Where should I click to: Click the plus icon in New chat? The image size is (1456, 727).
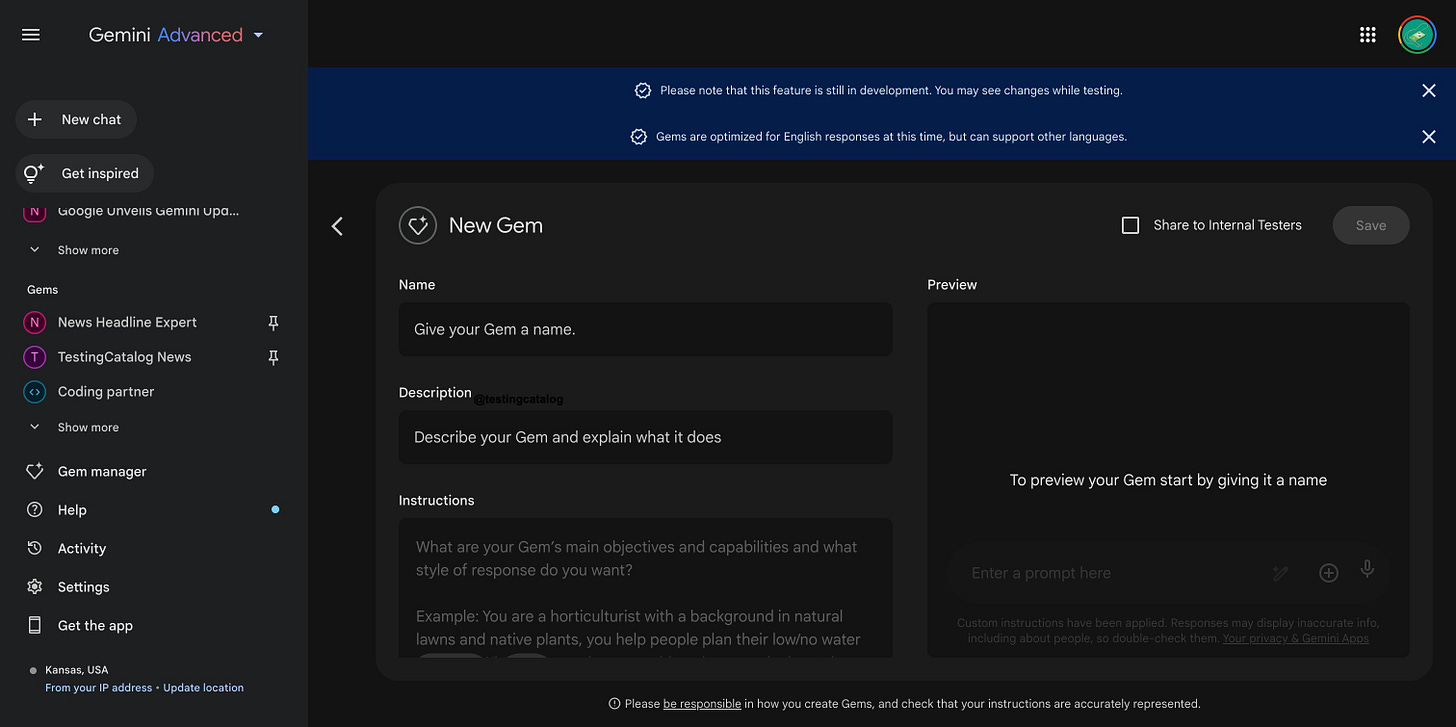pos(35,119)
